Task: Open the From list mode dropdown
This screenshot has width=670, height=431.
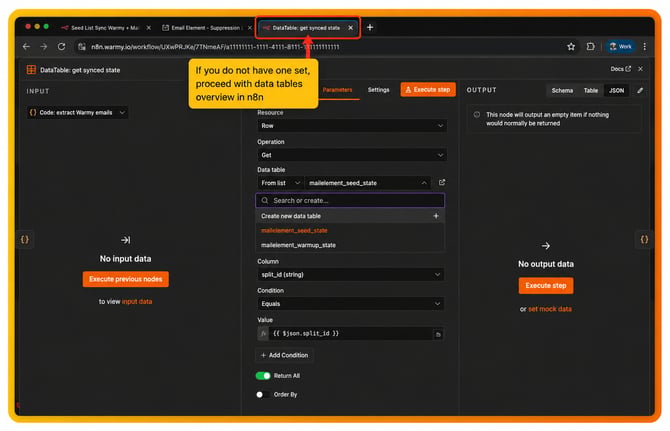Action: (280, 183)
